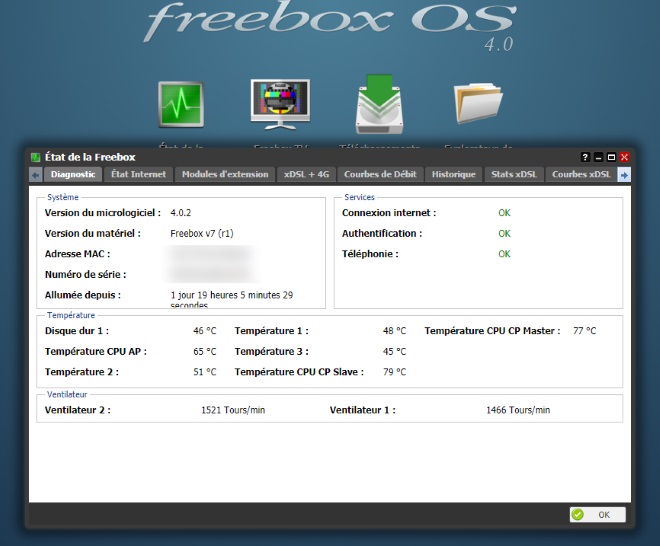Click the Ventilateur 2 speed 1521 Tours/min
This screenshot has height=546, width=660.
(x=233, y=410)
